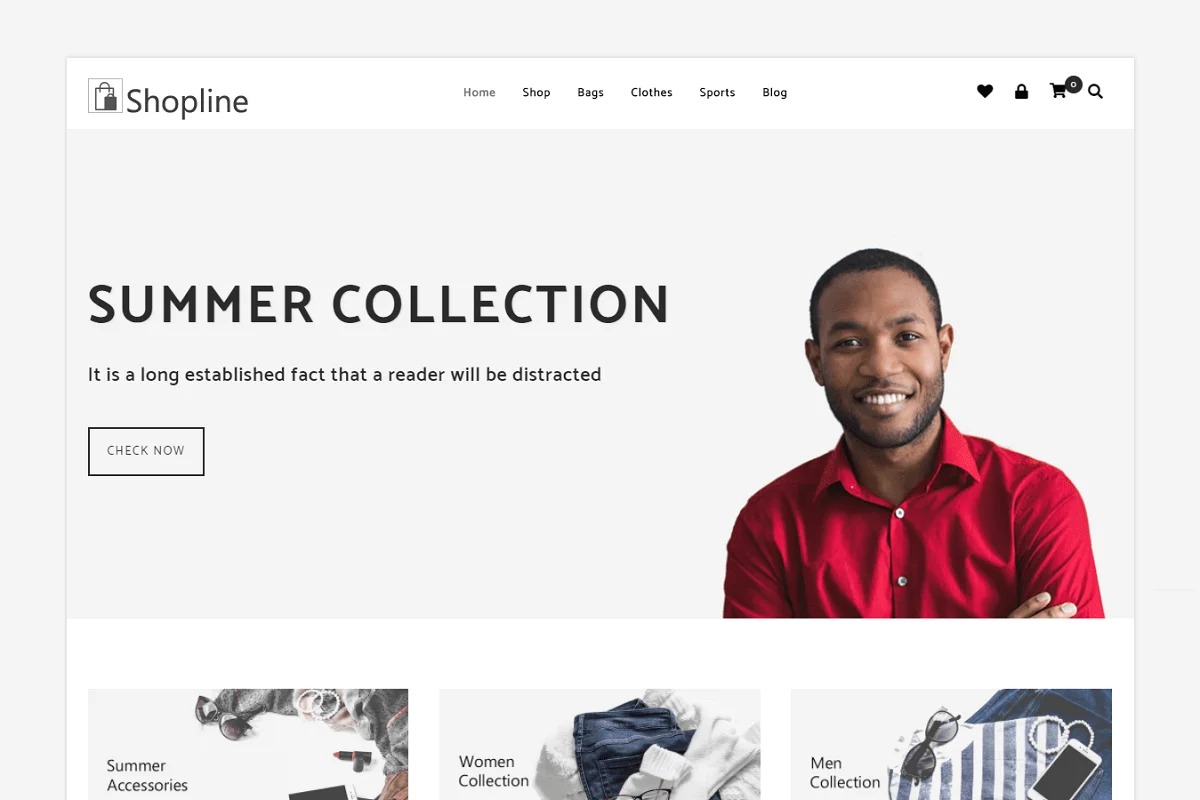Open the Blog page link
The height and width of the screenshot is (800, 1200).
pyautogui.click(x=774, y=92)
